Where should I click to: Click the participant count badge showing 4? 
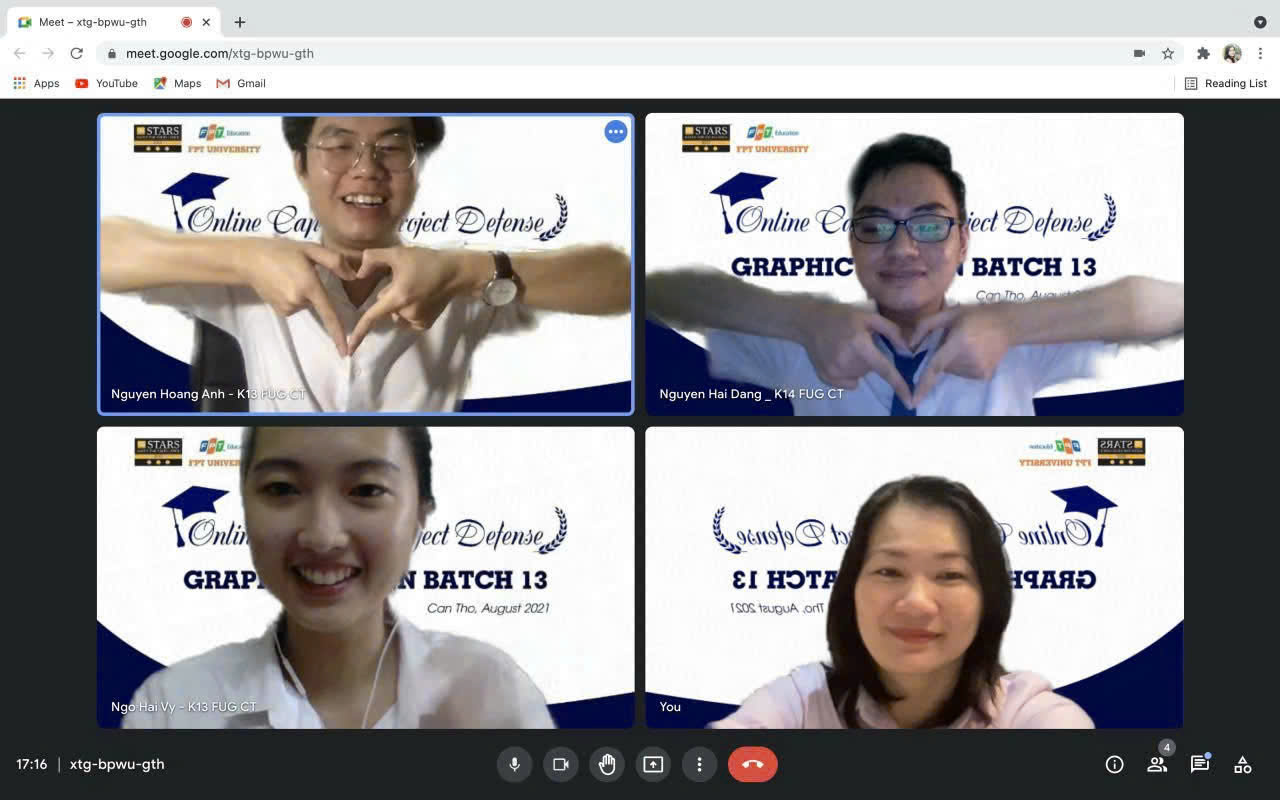point(1166,747)
